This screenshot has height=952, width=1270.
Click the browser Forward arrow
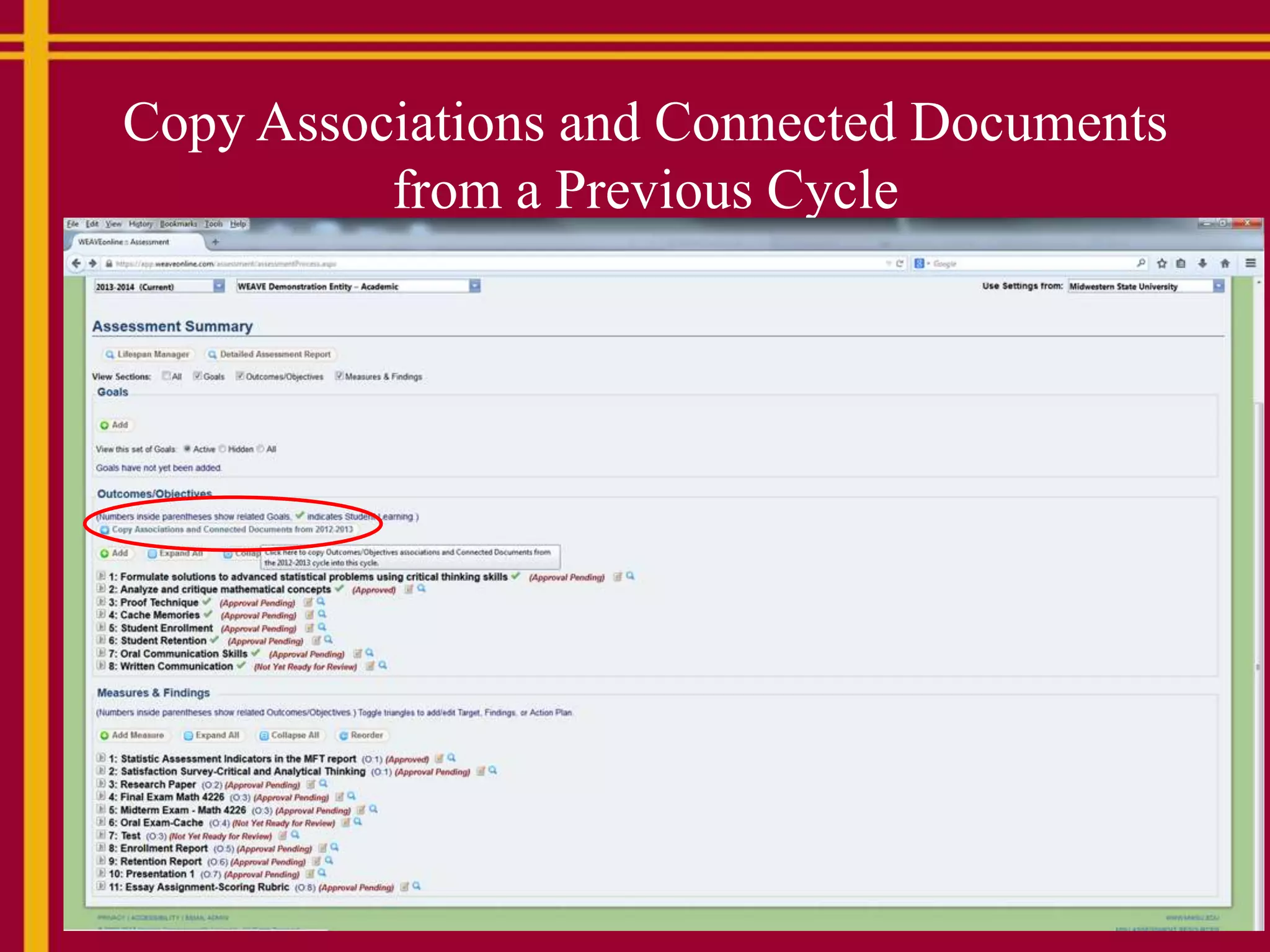click(x=92, y=263)
